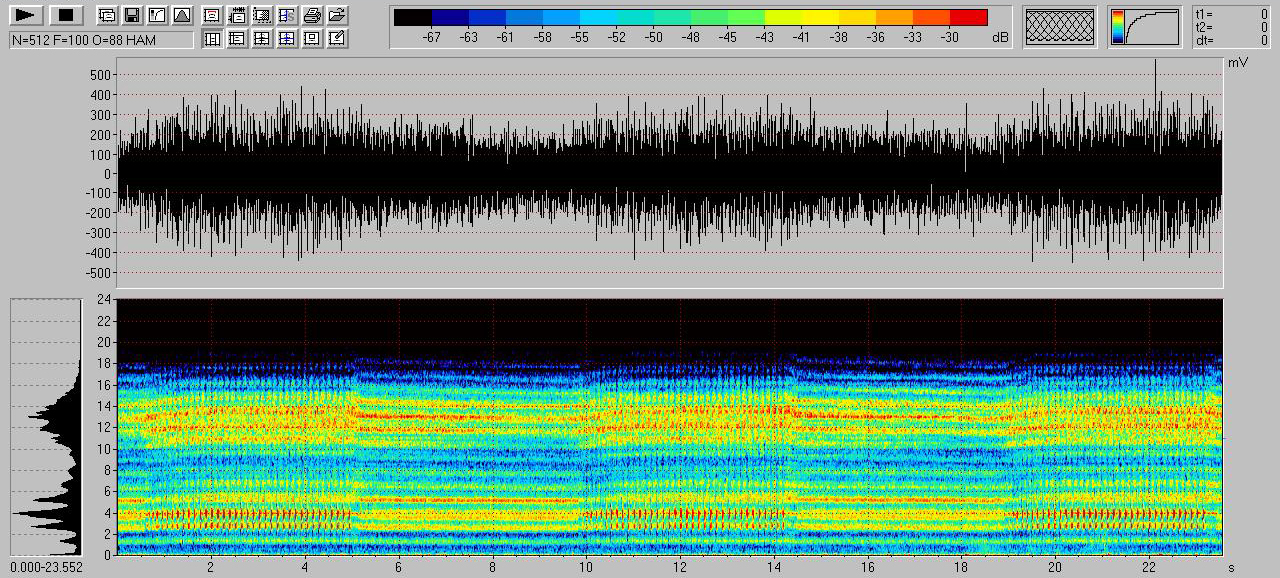Click the overlapping windows copy icon
The image size is (1280, 578).
(x=106, y=15)
